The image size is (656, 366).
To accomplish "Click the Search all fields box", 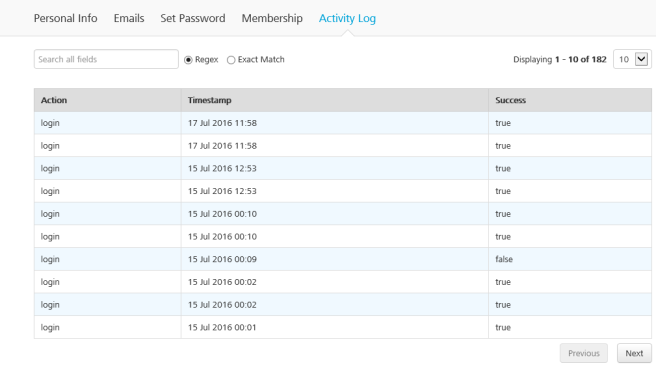I will 106,59.
